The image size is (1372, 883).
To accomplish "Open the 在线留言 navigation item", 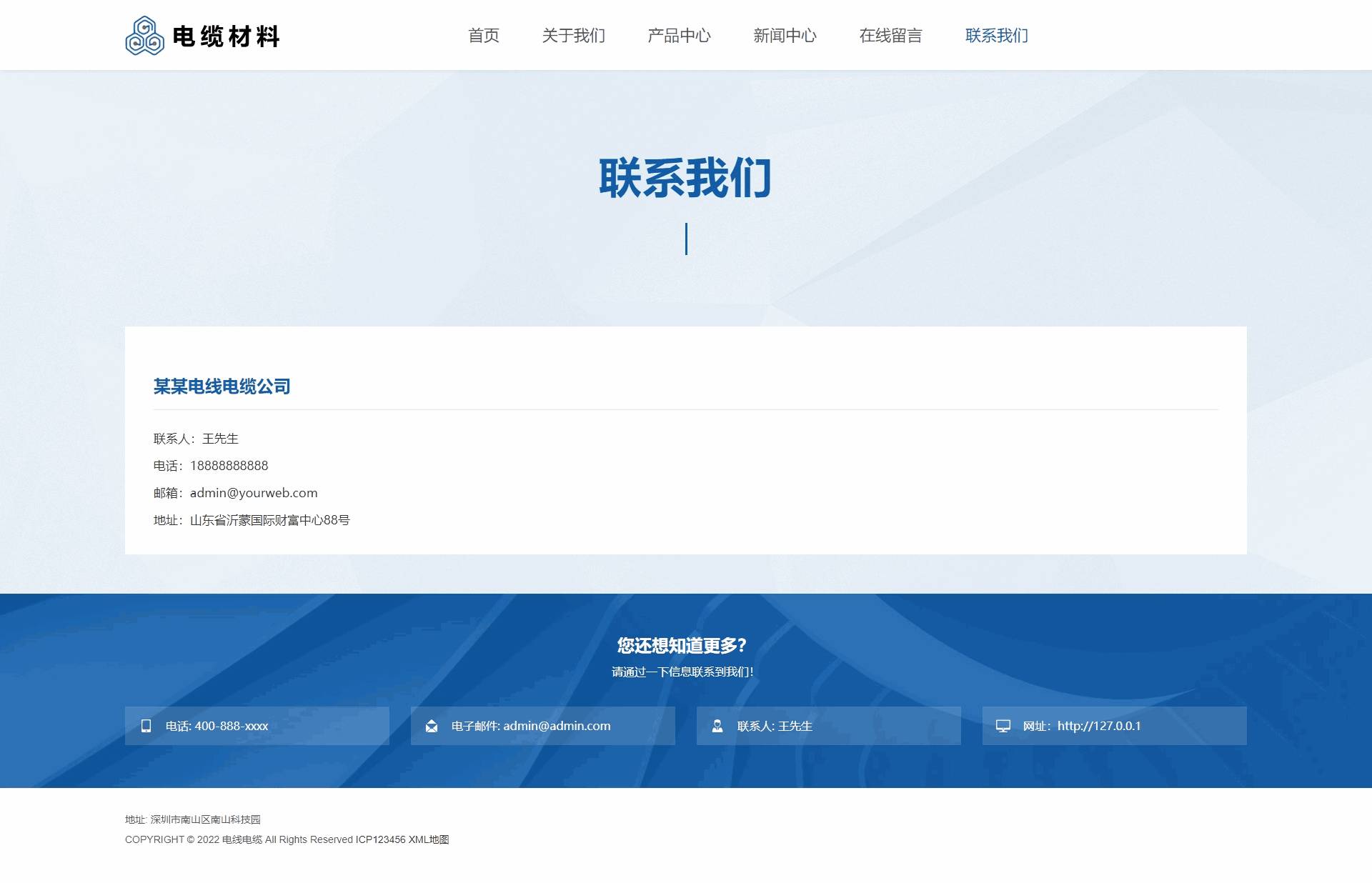I will 890,35.
